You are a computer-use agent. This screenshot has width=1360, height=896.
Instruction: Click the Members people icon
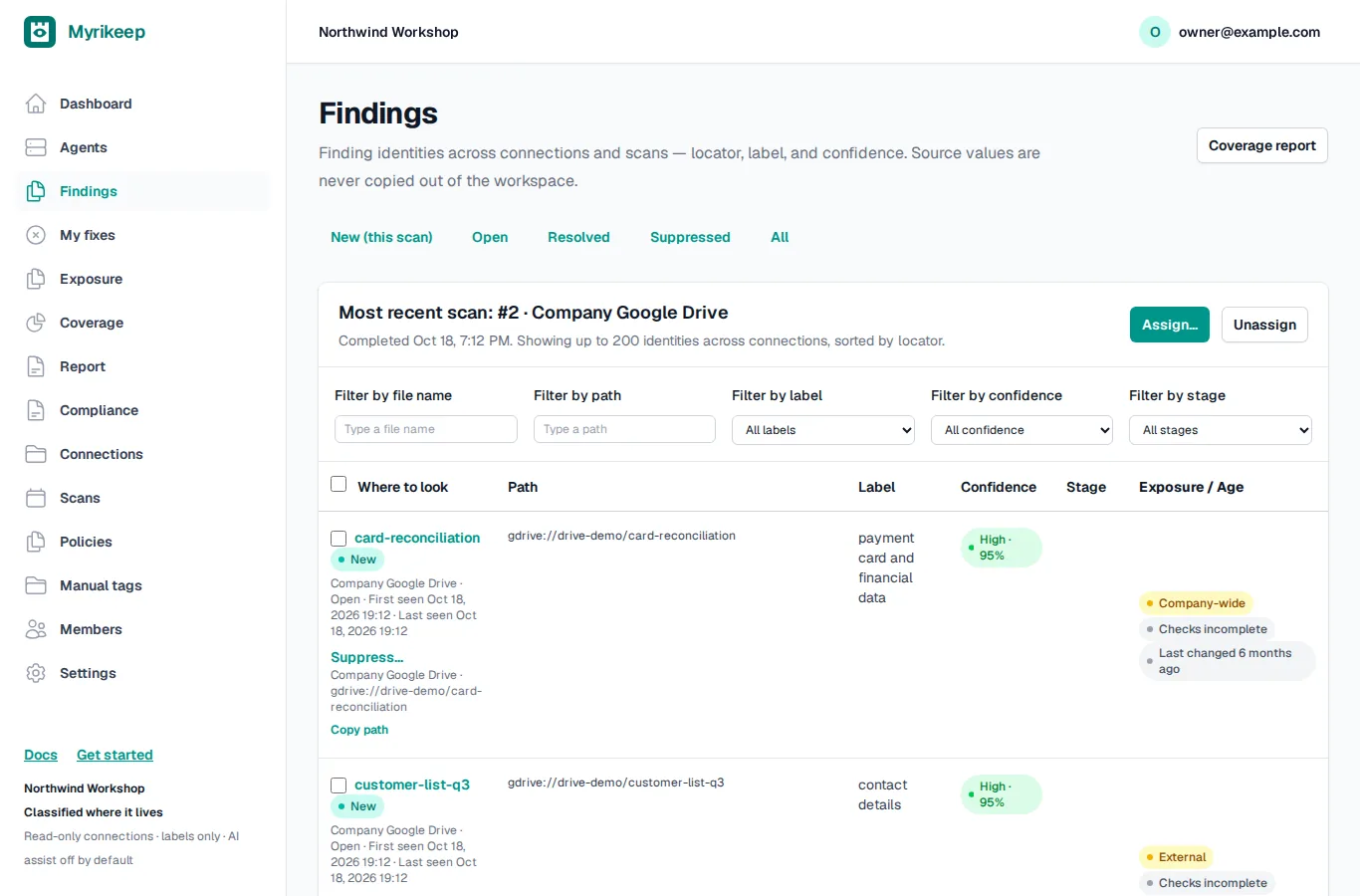click(36, 629)
